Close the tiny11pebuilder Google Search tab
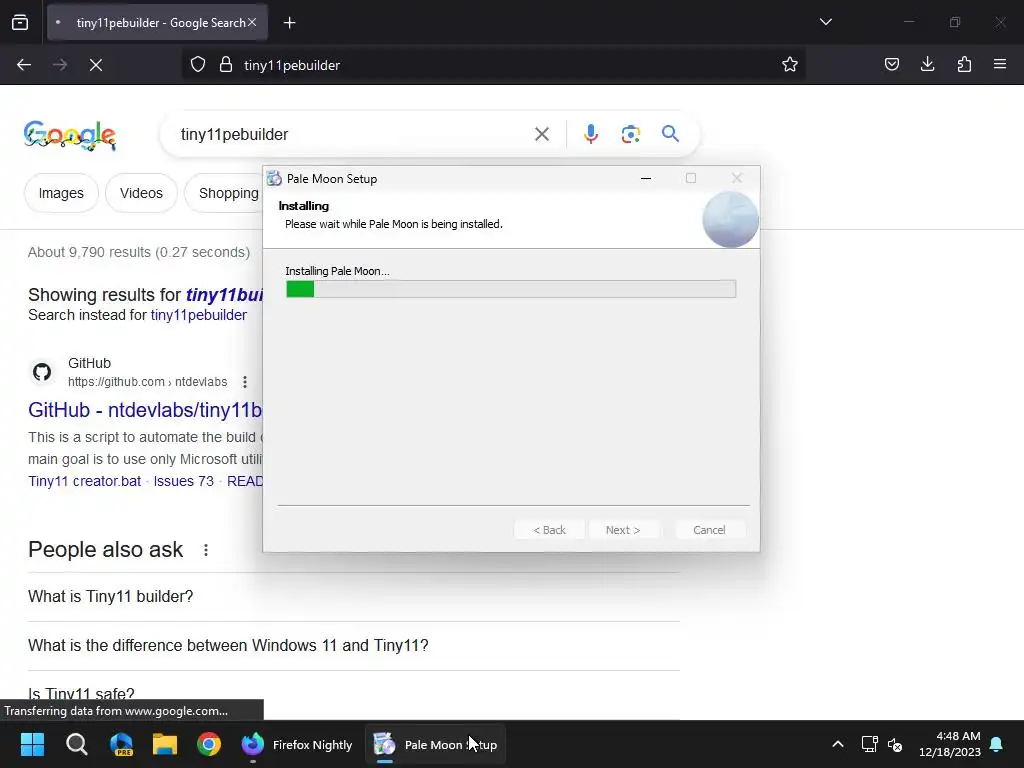The height and width of the screenshot is (768, 1024). 251,22
